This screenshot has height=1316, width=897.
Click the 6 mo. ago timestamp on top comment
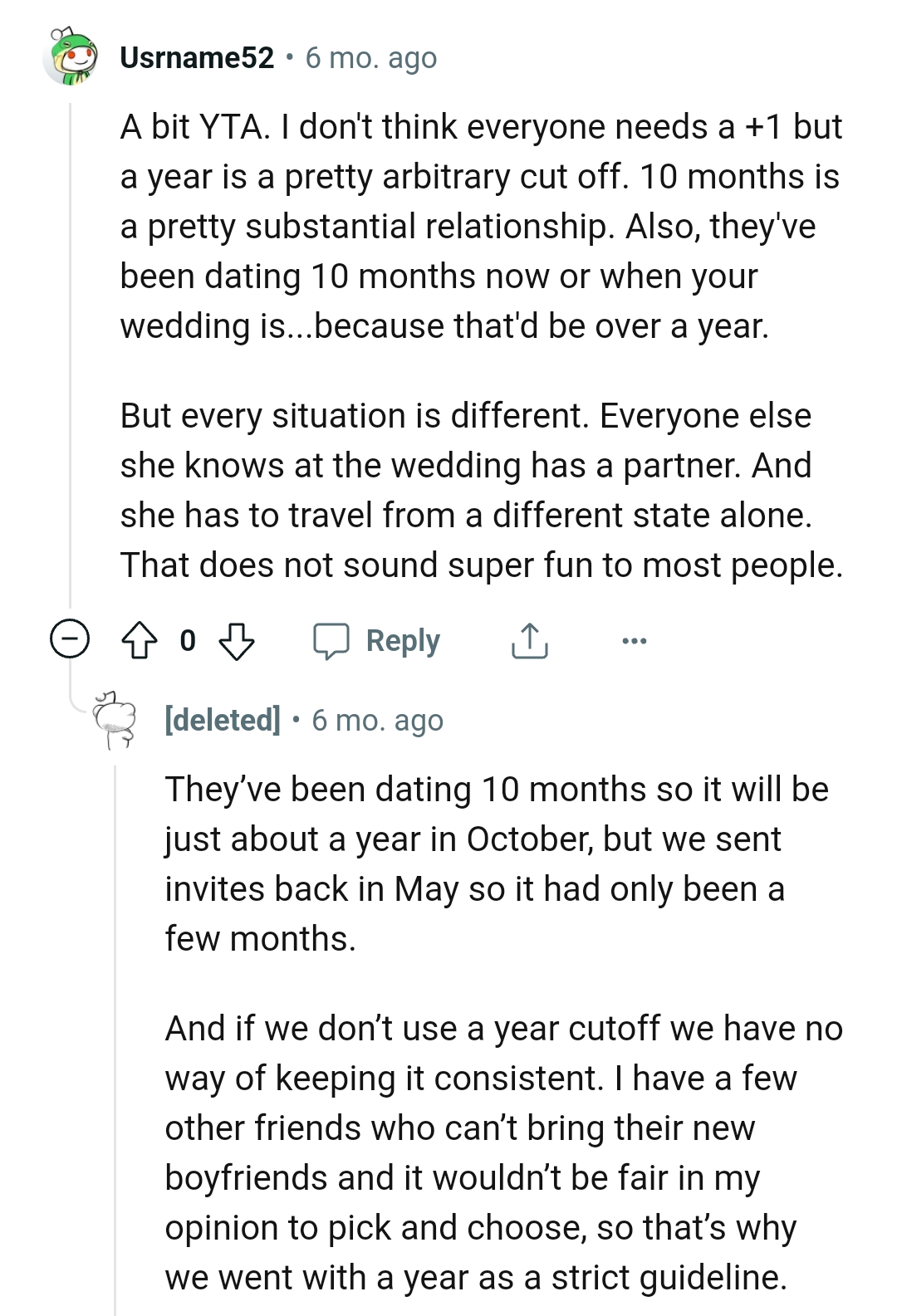click(x=369, y=57)
